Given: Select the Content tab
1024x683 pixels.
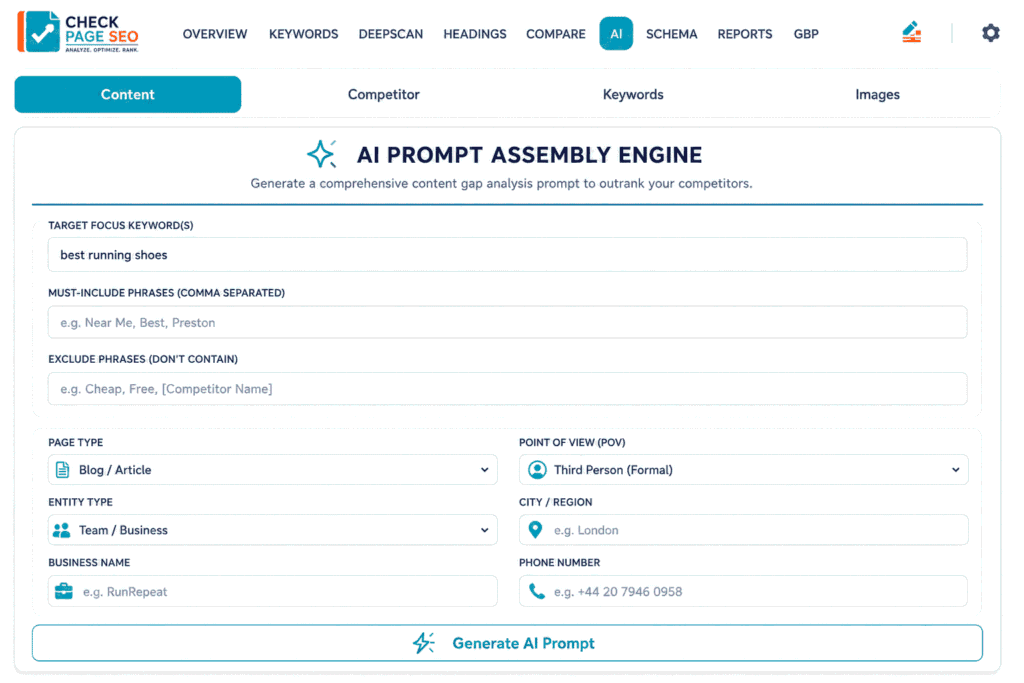Looking at the screenshot, I should click(128, 95).
